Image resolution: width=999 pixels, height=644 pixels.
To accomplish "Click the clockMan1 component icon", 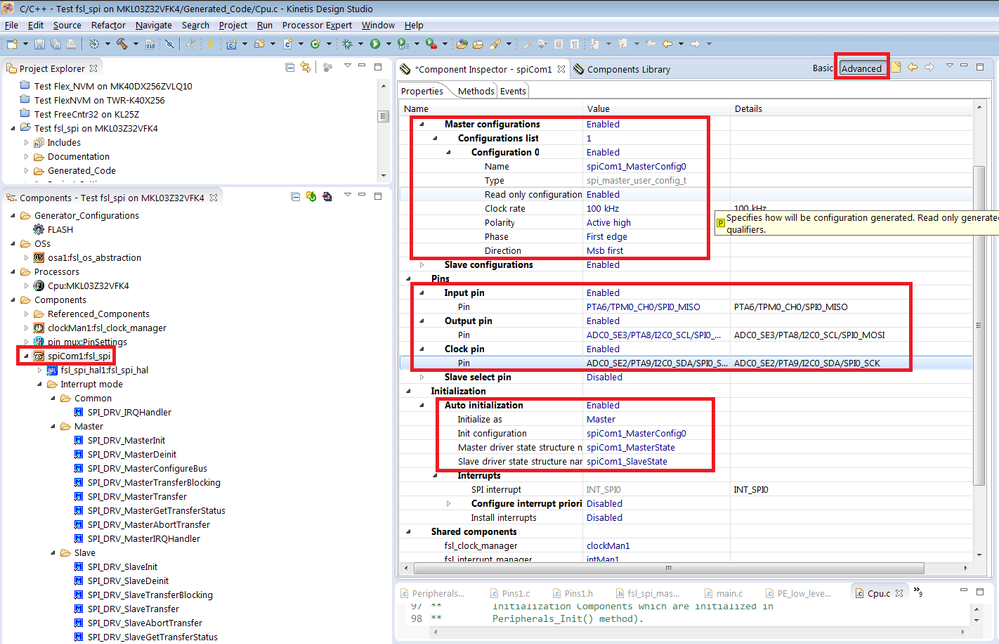I will pyautogui.click(x=39, y=327).
